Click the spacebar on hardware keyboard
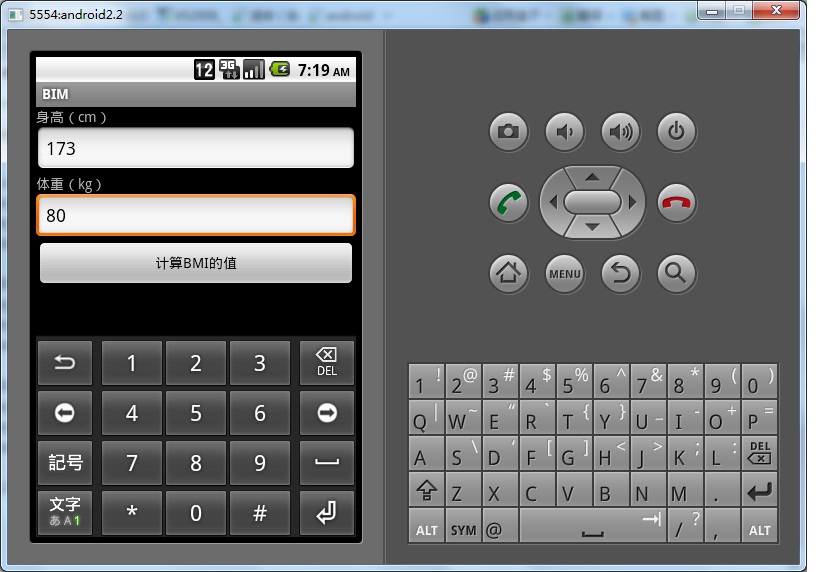The image size is (819, 572). tap(592, 526)
